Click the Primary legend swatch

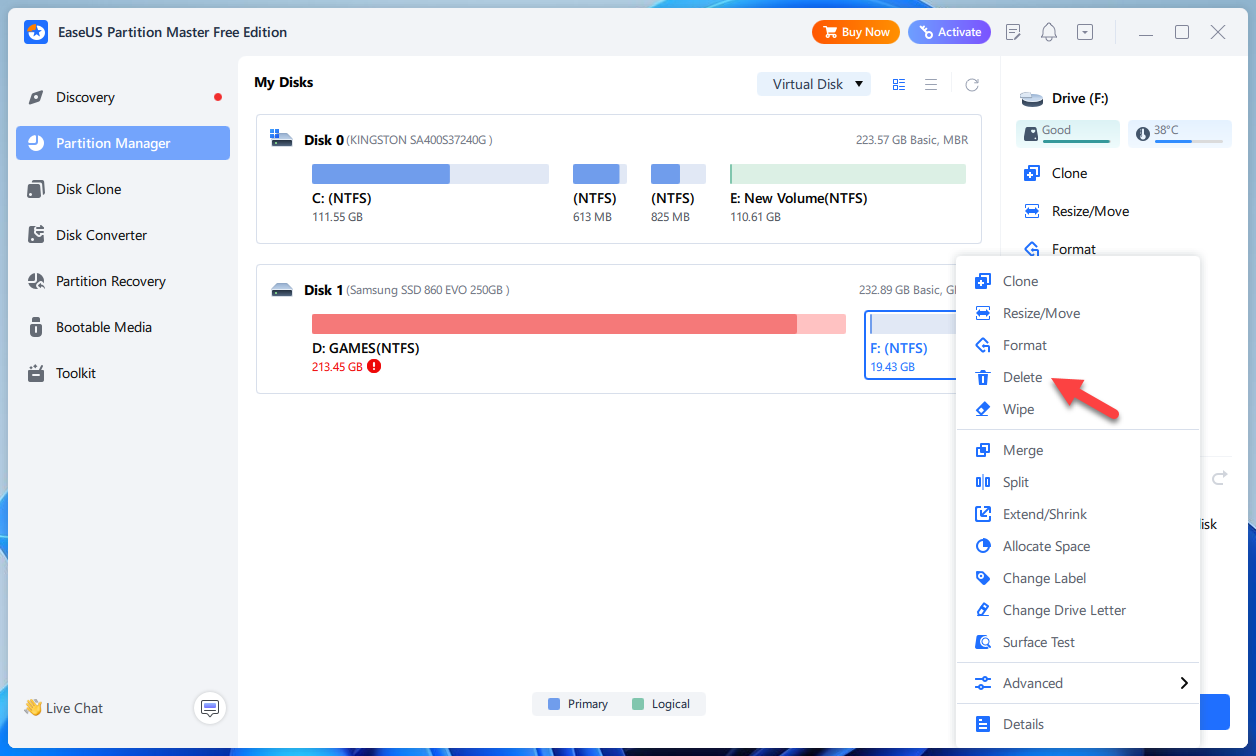(554, 704)
